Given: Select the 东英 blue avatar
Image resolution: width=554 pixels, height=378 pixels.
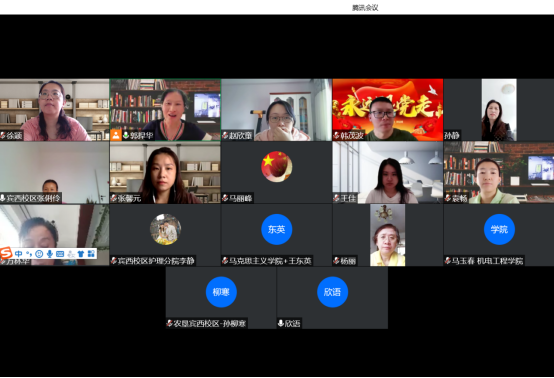Looking at the screenshot, I should (276, 229).
